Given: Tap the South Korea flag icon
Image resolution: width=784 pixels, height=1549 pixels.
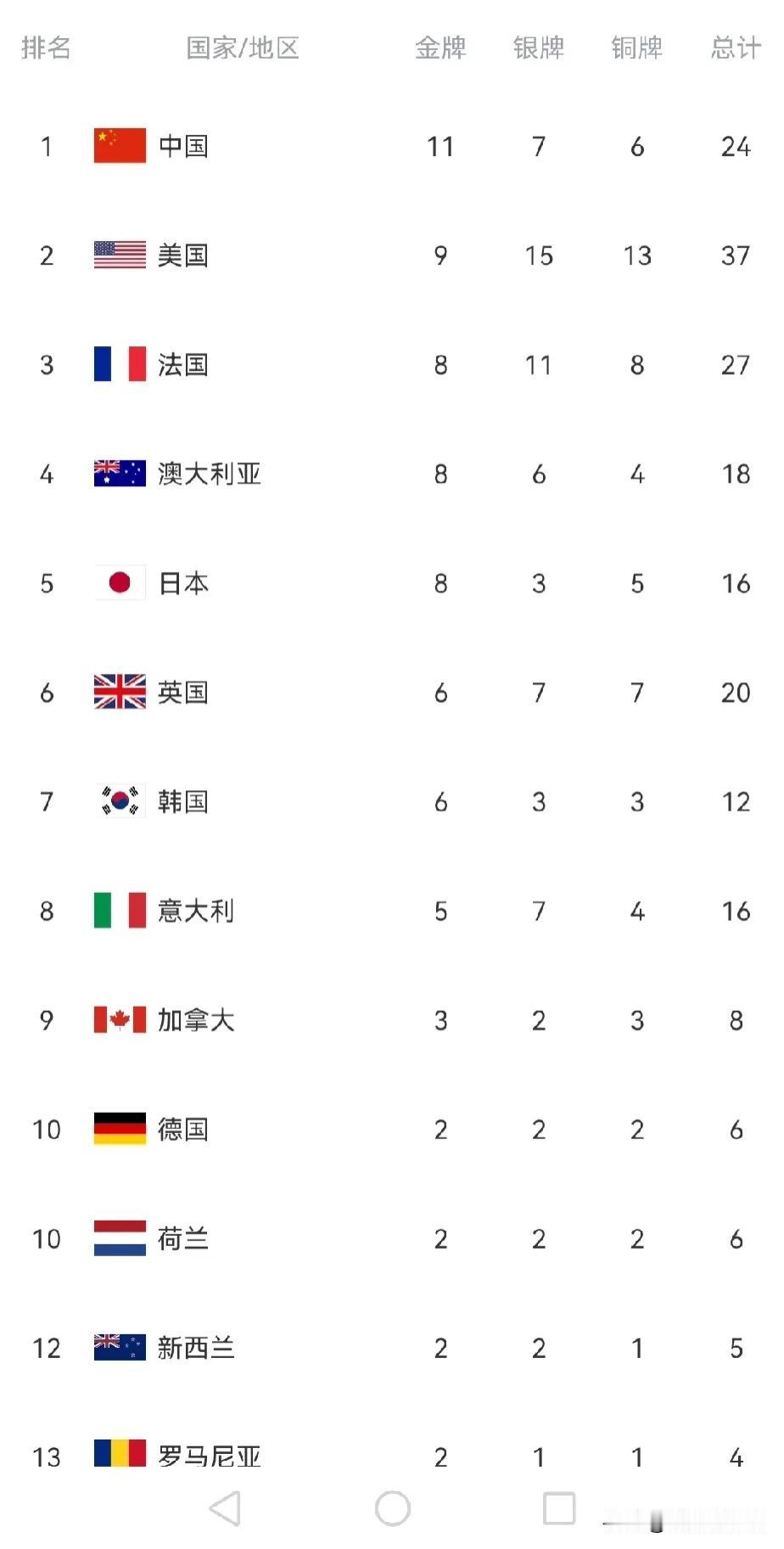Looking at the screenshot, I should [120, 801].
